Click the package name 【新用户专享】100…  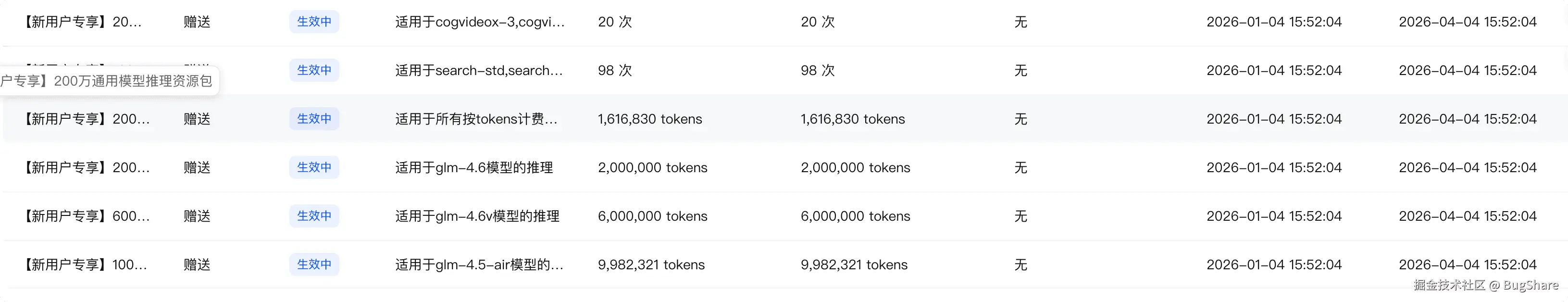click(x=86, y=265)
